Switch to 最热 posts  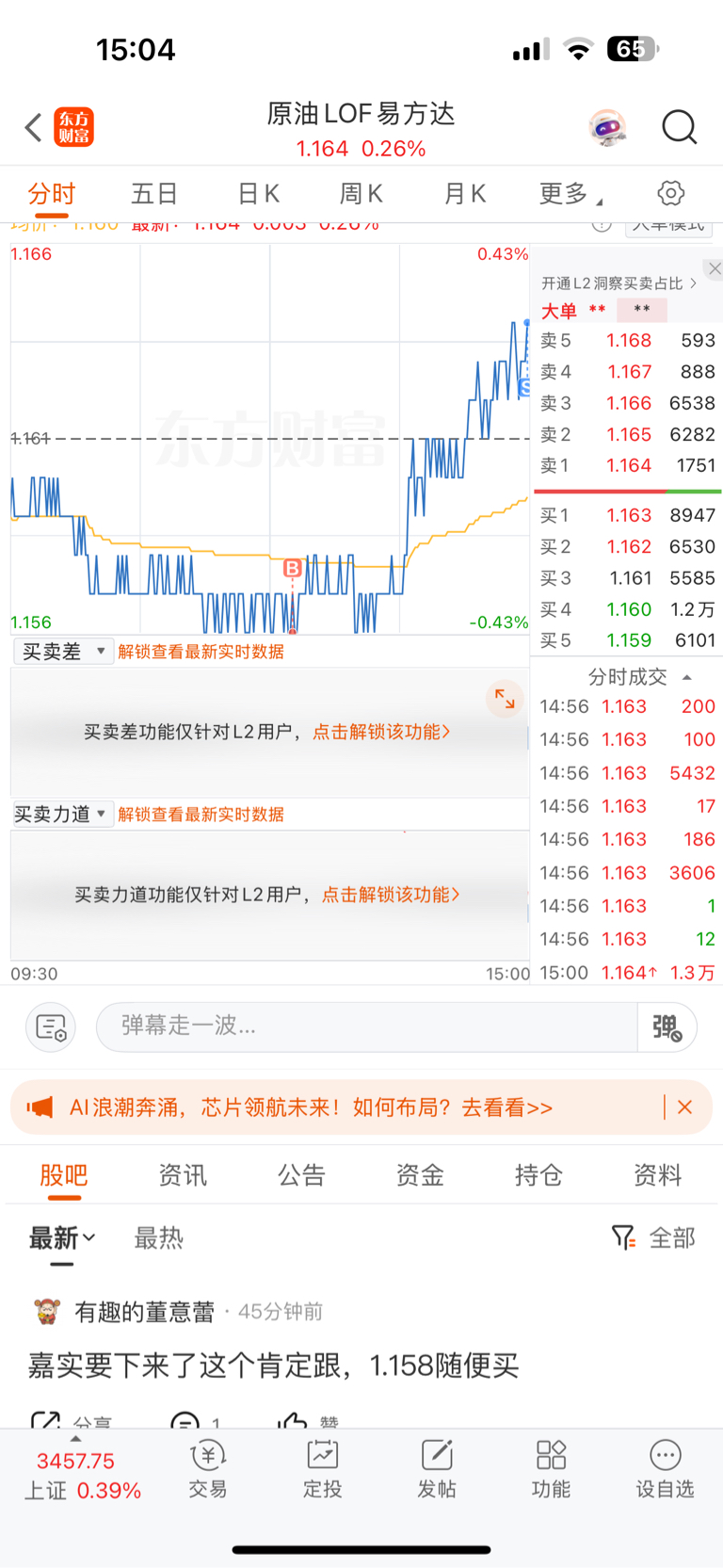click(158, 1237)
